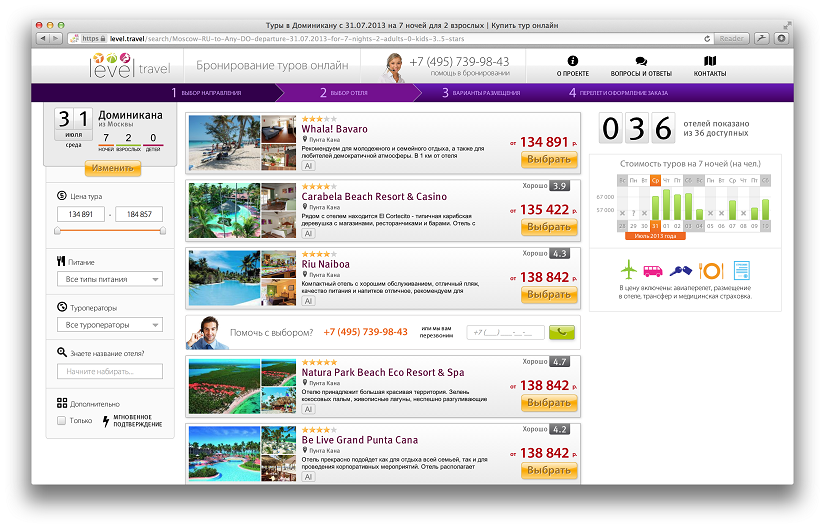Click the level travel logo

130,66
